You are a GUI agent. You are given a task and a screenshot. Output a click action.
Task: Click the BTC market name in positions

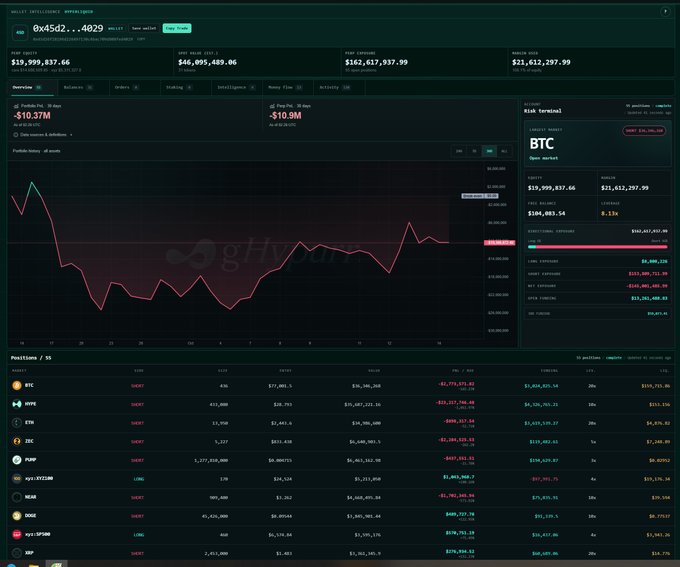tap(29, 385)
